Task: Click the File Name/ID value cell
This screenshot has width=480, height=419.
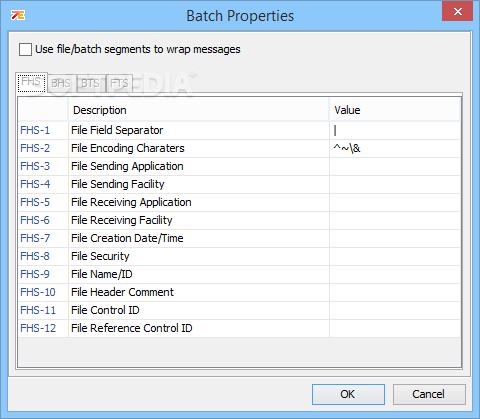Action: click(x=395, y=274)
